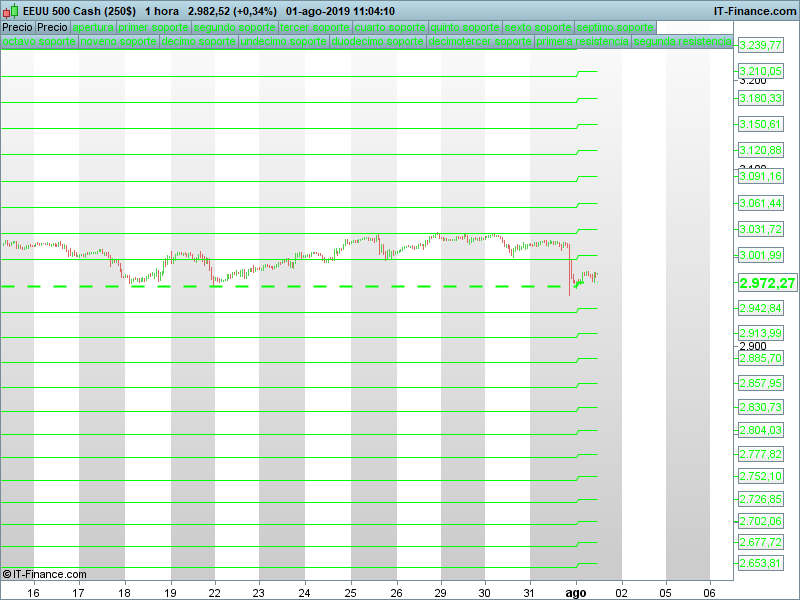Select the 'primer soporte' indicator label
The height and width of the screenshot is (600, 800).
[x=154, y=28]
